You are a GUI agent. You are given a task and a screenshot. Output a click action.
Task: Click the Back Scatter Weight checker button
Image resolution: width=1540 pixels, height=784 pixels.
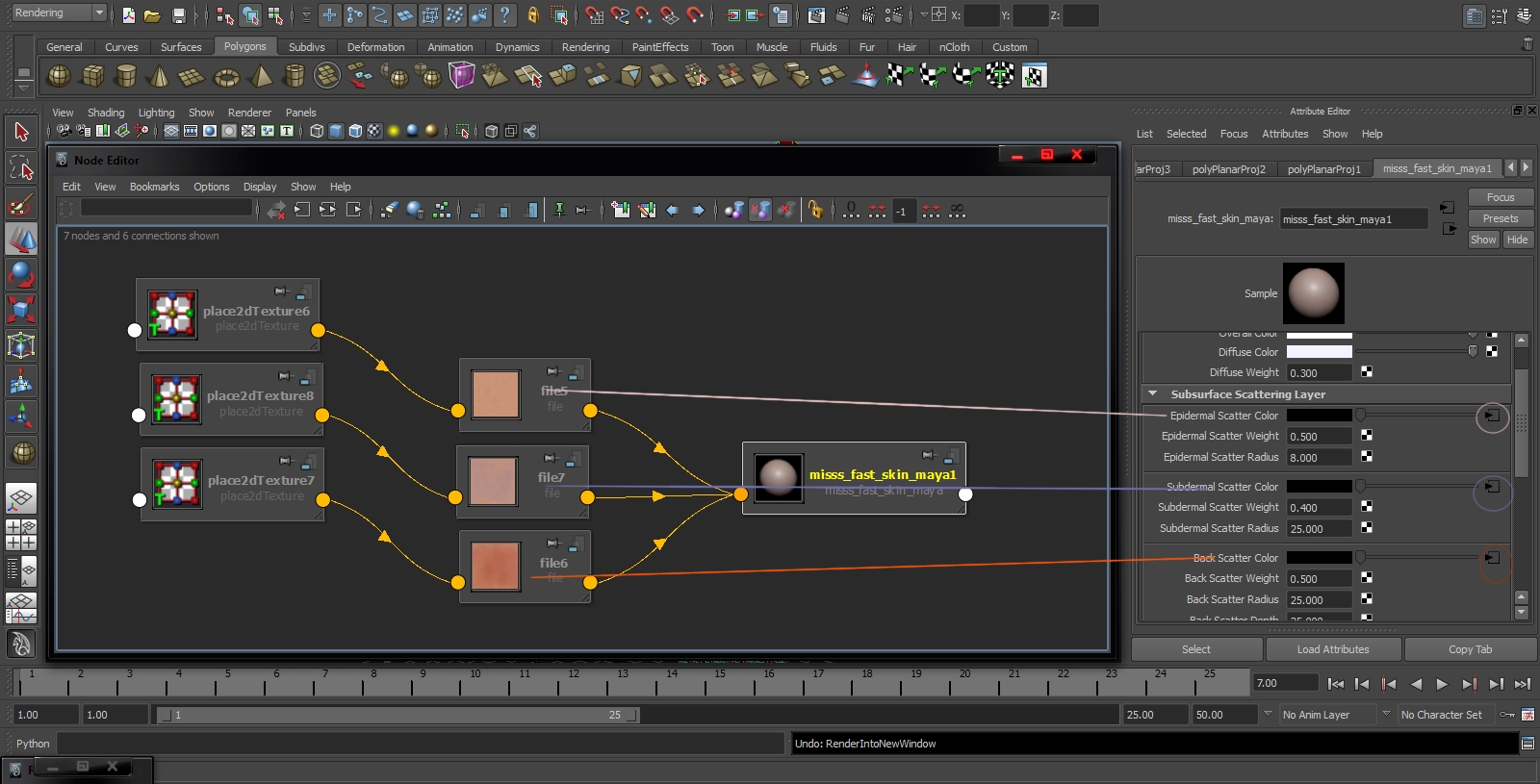click(1367, 578)
